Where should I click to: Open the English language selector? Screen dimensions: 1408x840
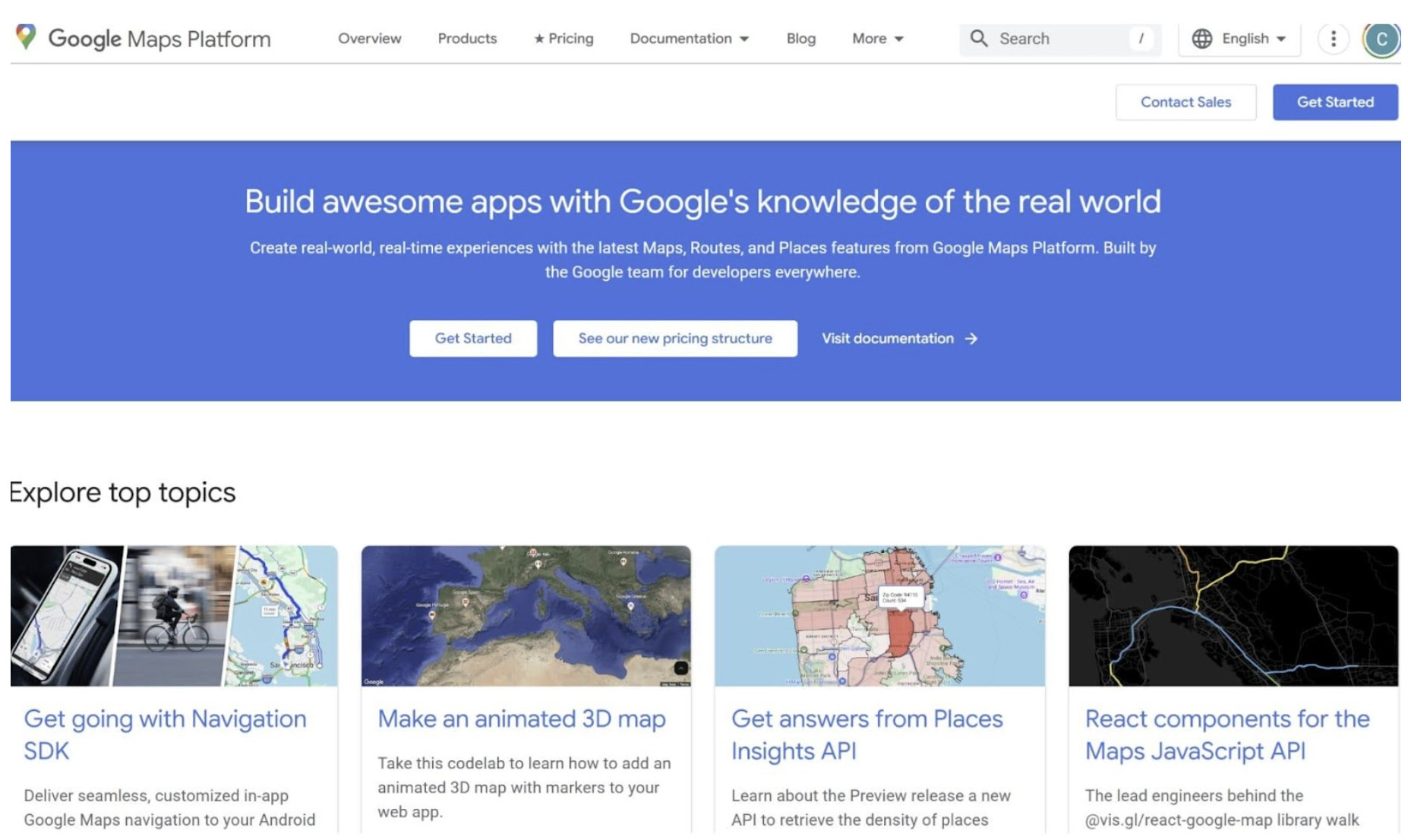1239,39
